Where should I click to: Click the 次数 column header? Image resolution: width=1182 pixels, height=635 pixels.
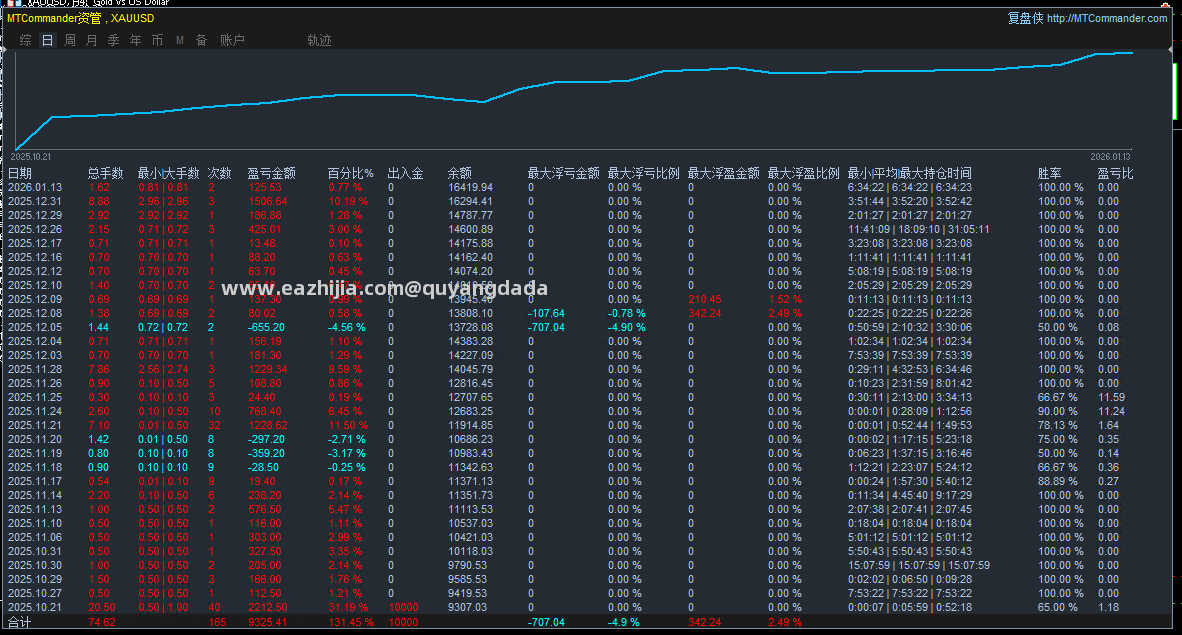(219, 173)
